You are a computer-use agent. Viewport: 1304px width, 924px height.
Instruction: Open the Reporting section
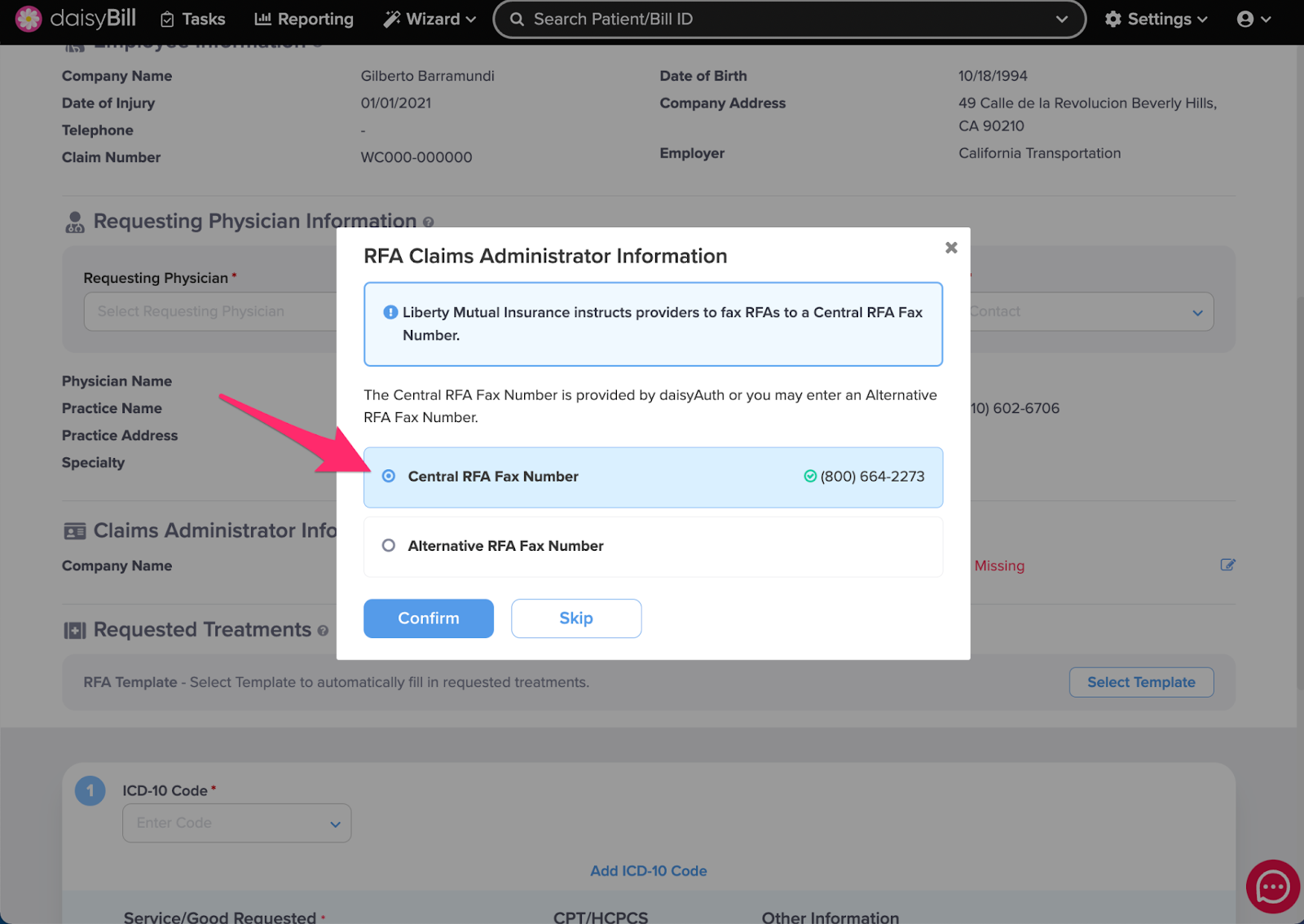[x=304, y=19]
